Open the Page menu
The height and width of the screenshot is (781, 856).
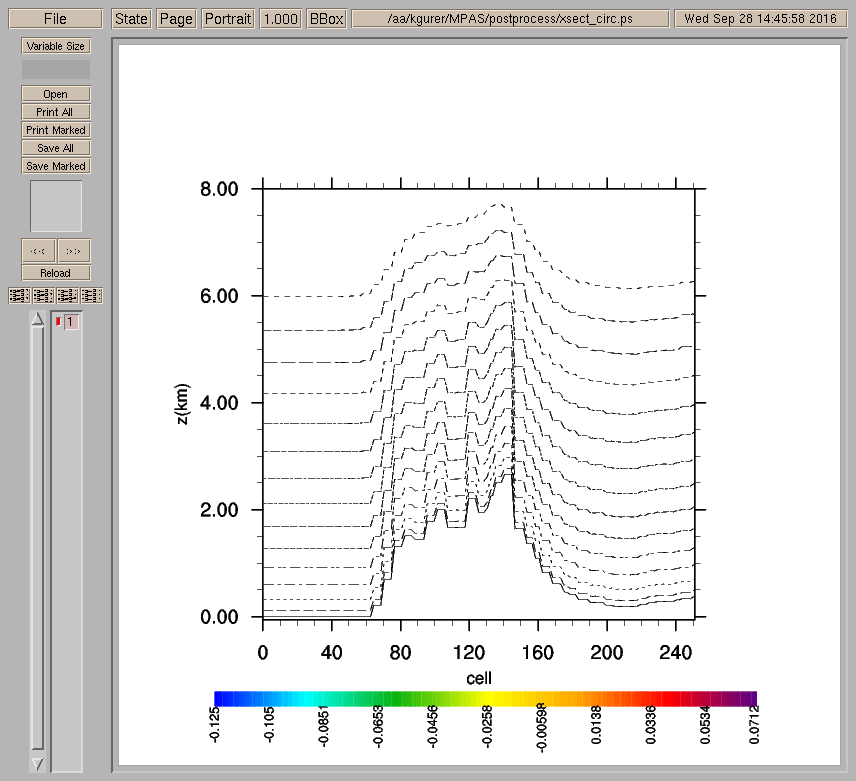pos(177,19)
